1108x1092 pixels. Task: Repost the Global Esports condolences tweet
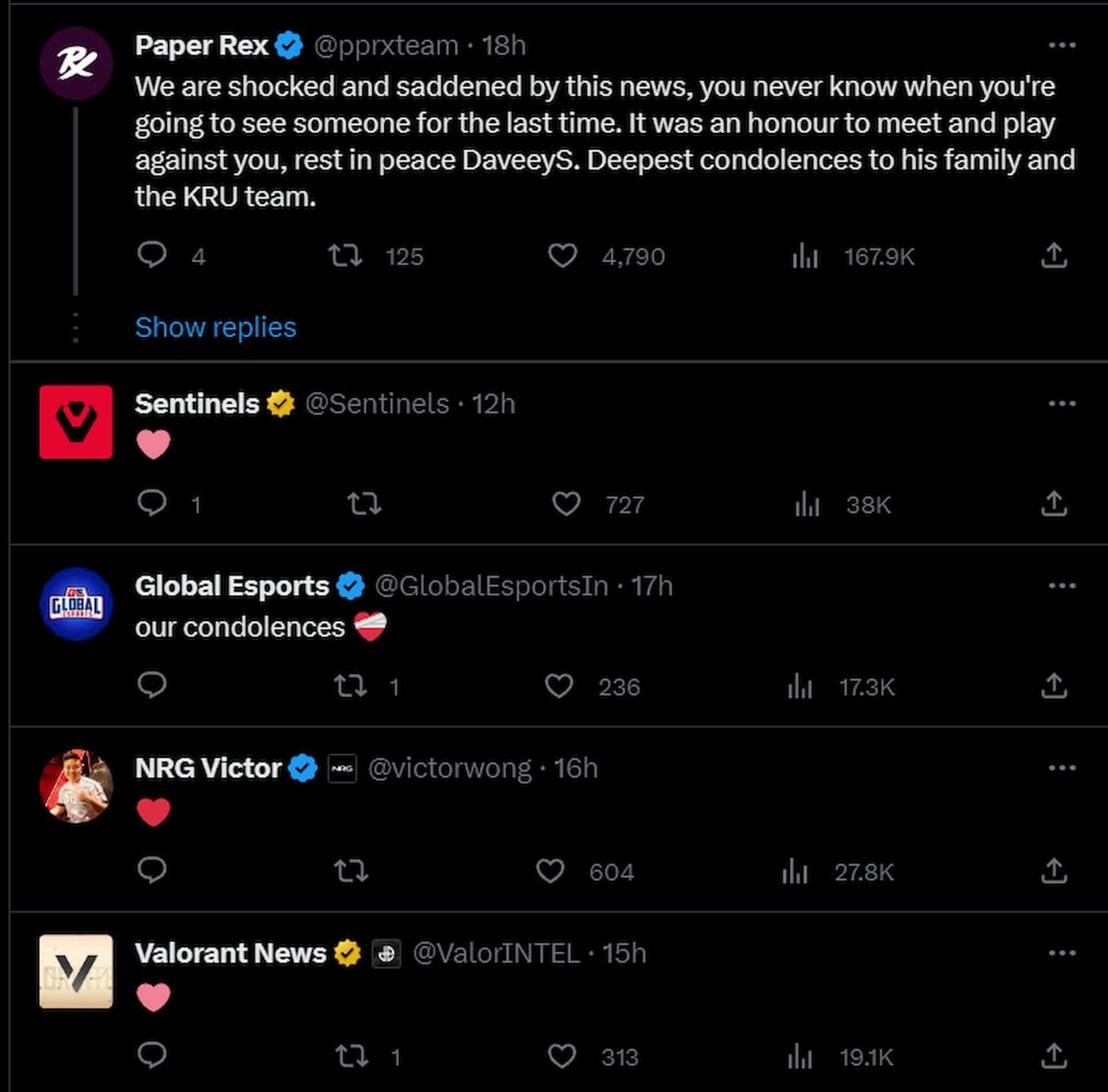pos(350,686)
